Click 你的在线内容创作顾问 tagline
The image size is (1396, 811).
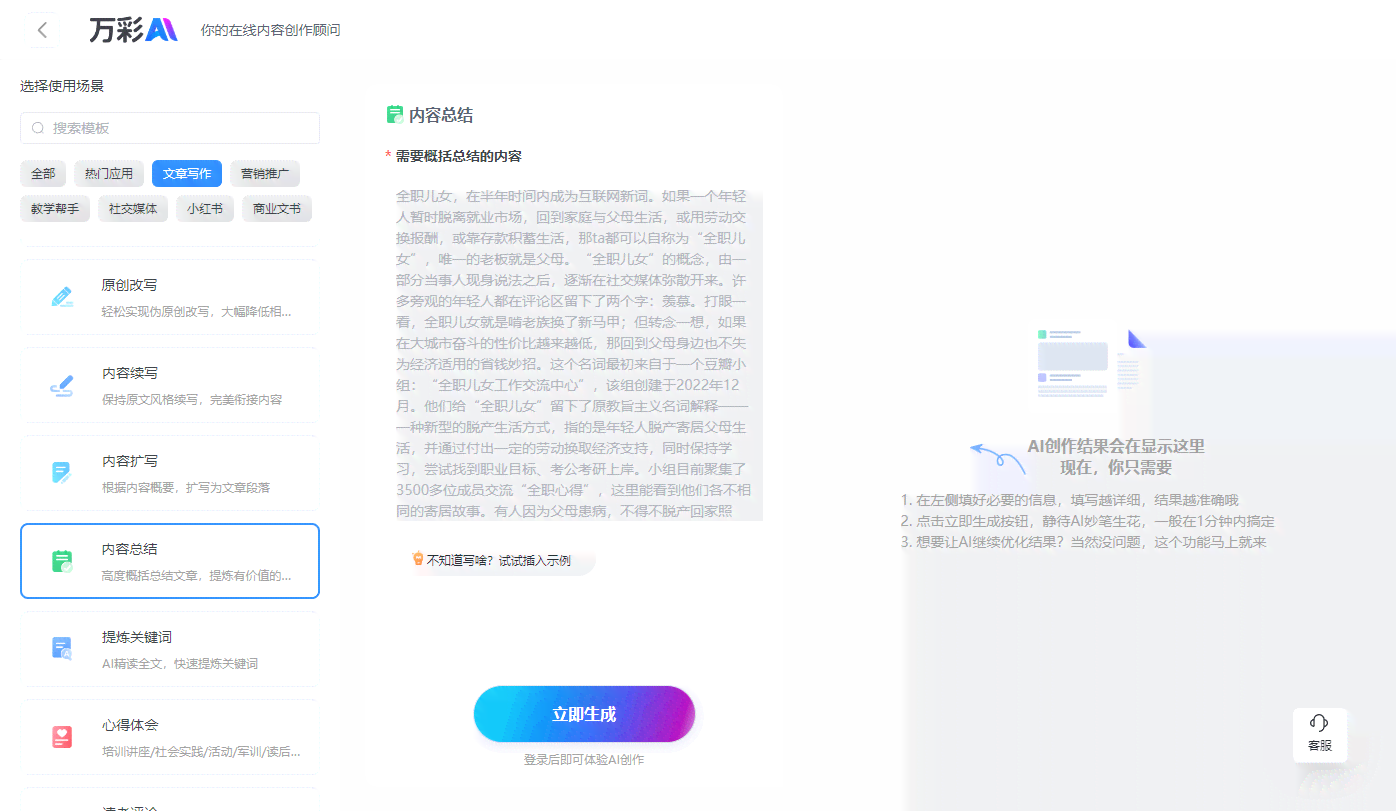click(x=270, y=31)
